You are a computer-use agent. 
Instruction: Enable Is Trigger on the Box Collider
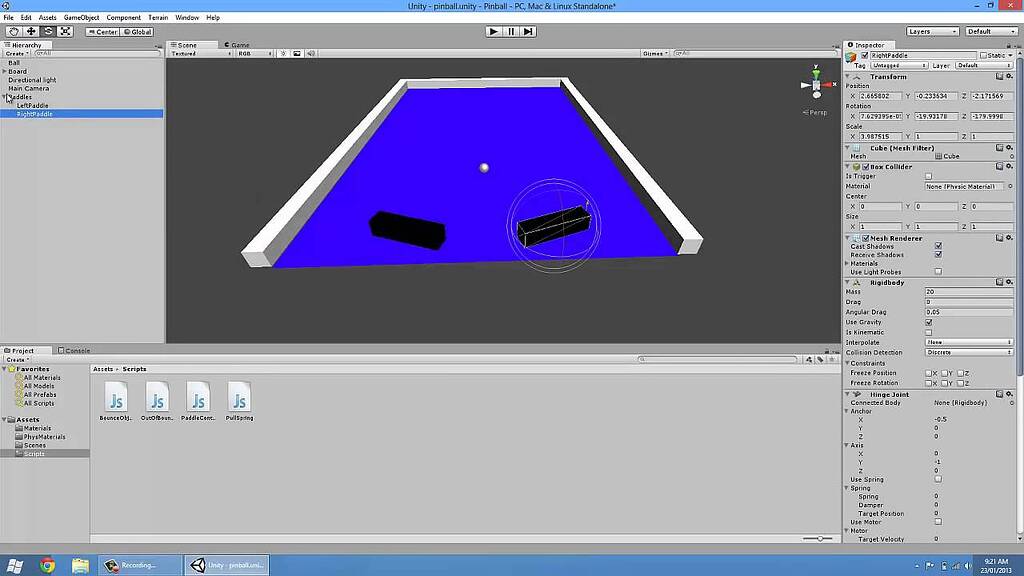tap(929, 176)
